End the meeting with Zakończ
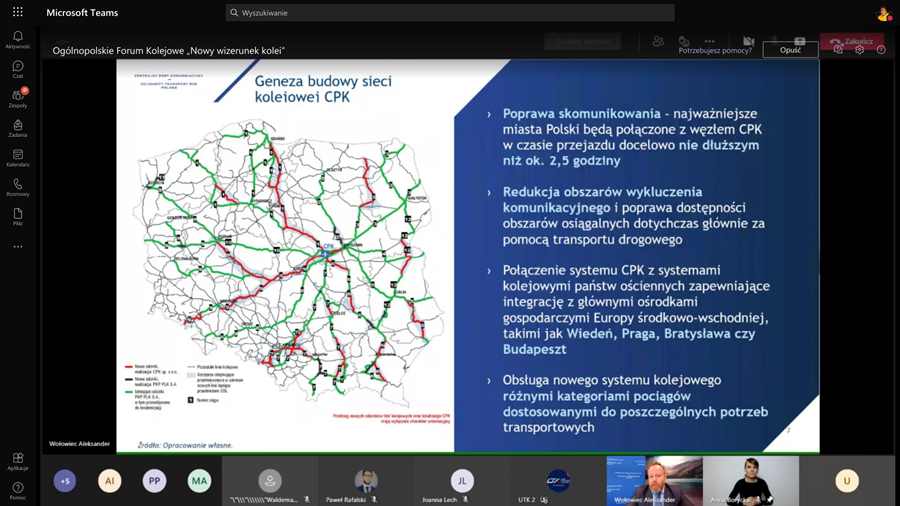Screen dimensions: 900x506 [x=852, y=41]
